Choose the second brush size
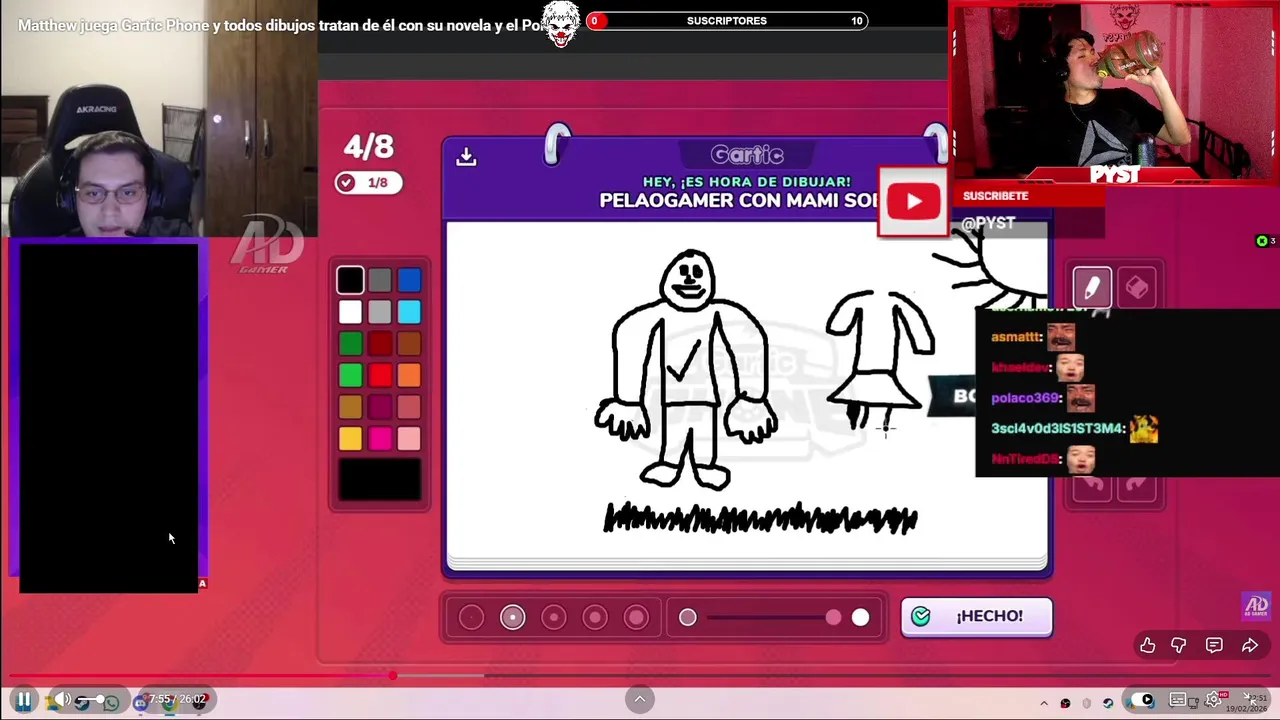The width and height of the screenshot is (1280, 720). click(x=512, y=618)
